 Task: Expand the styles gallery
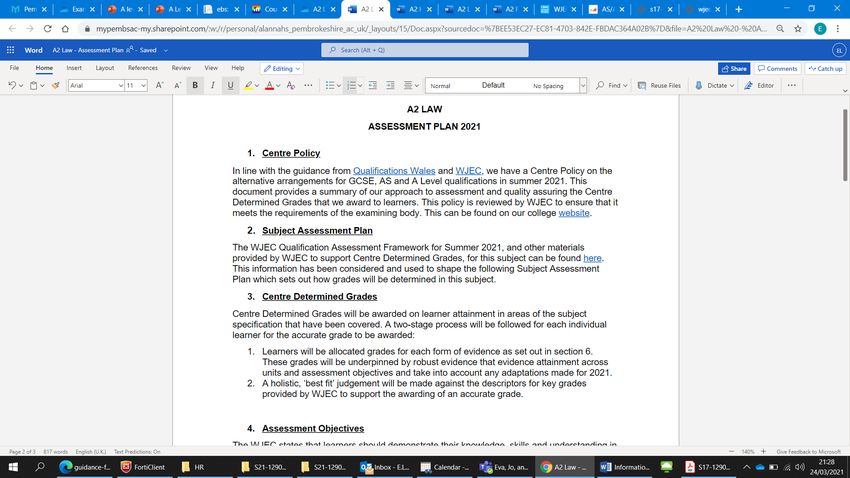click(583, 86)
